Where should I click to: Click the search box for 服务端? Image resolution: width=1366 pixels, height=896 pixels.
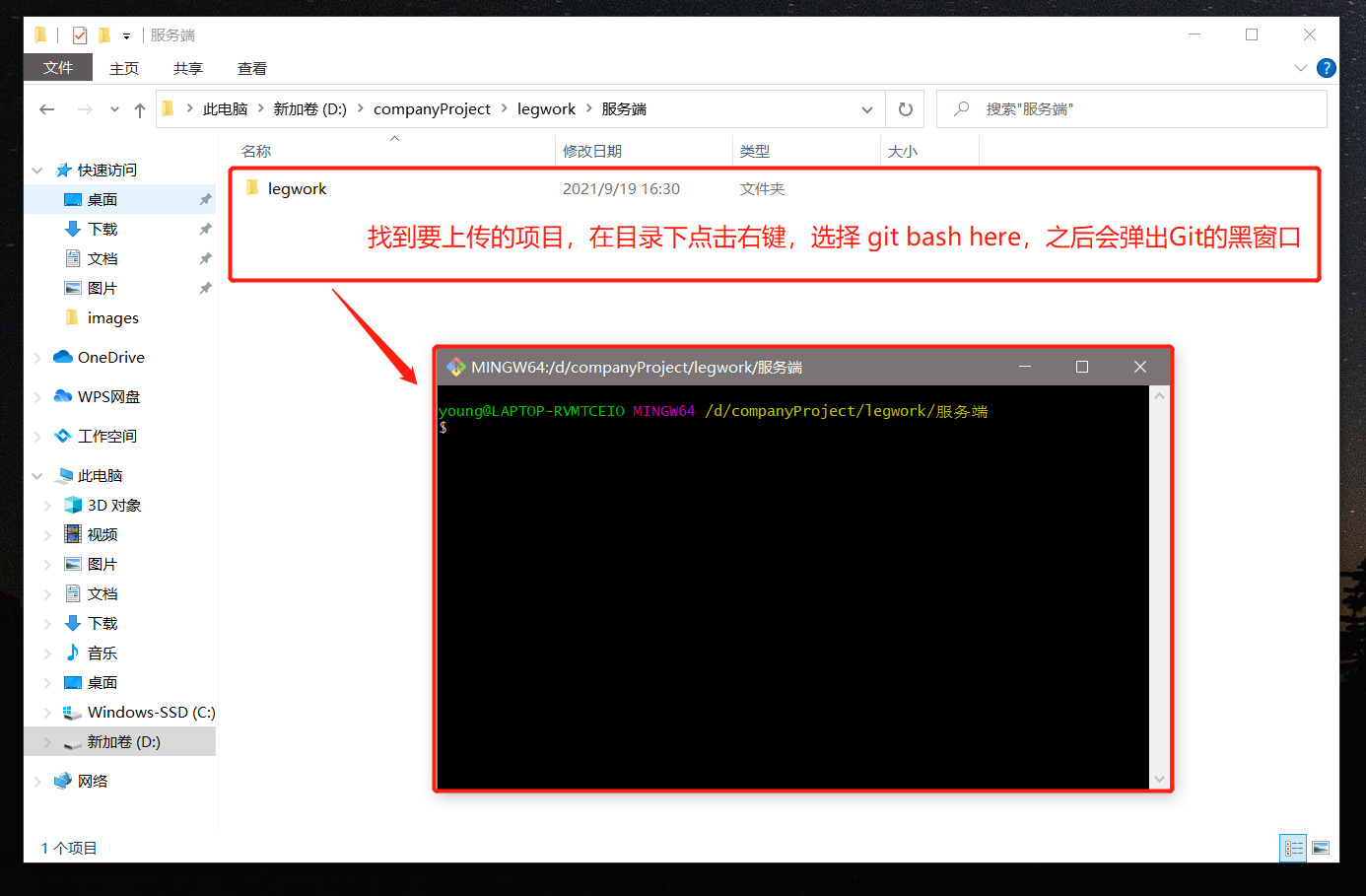[1131, 109]
